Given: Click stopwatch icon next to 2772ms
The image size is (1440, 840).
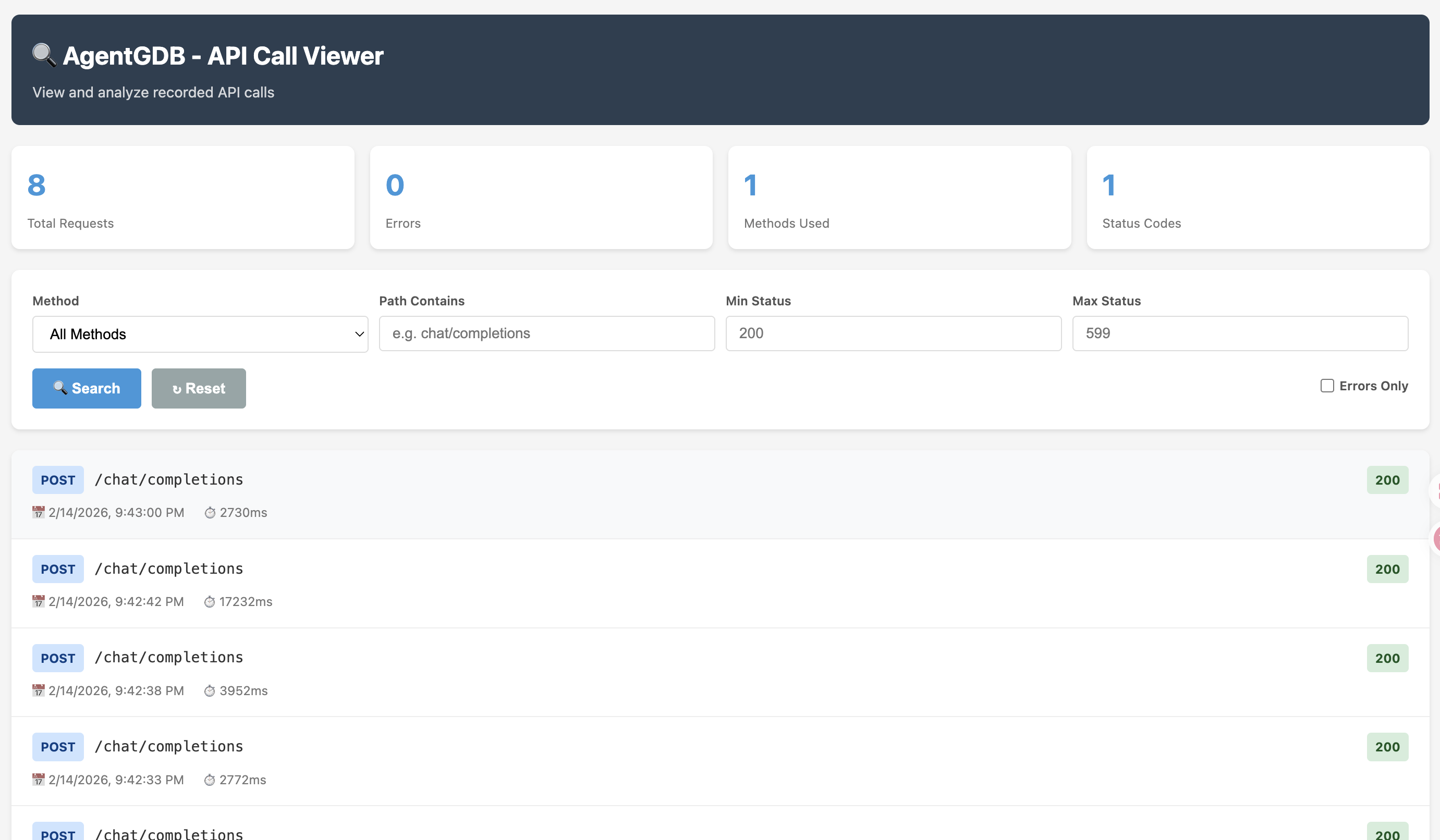Looking at the screenshot, I should click(x=209, y=780).
